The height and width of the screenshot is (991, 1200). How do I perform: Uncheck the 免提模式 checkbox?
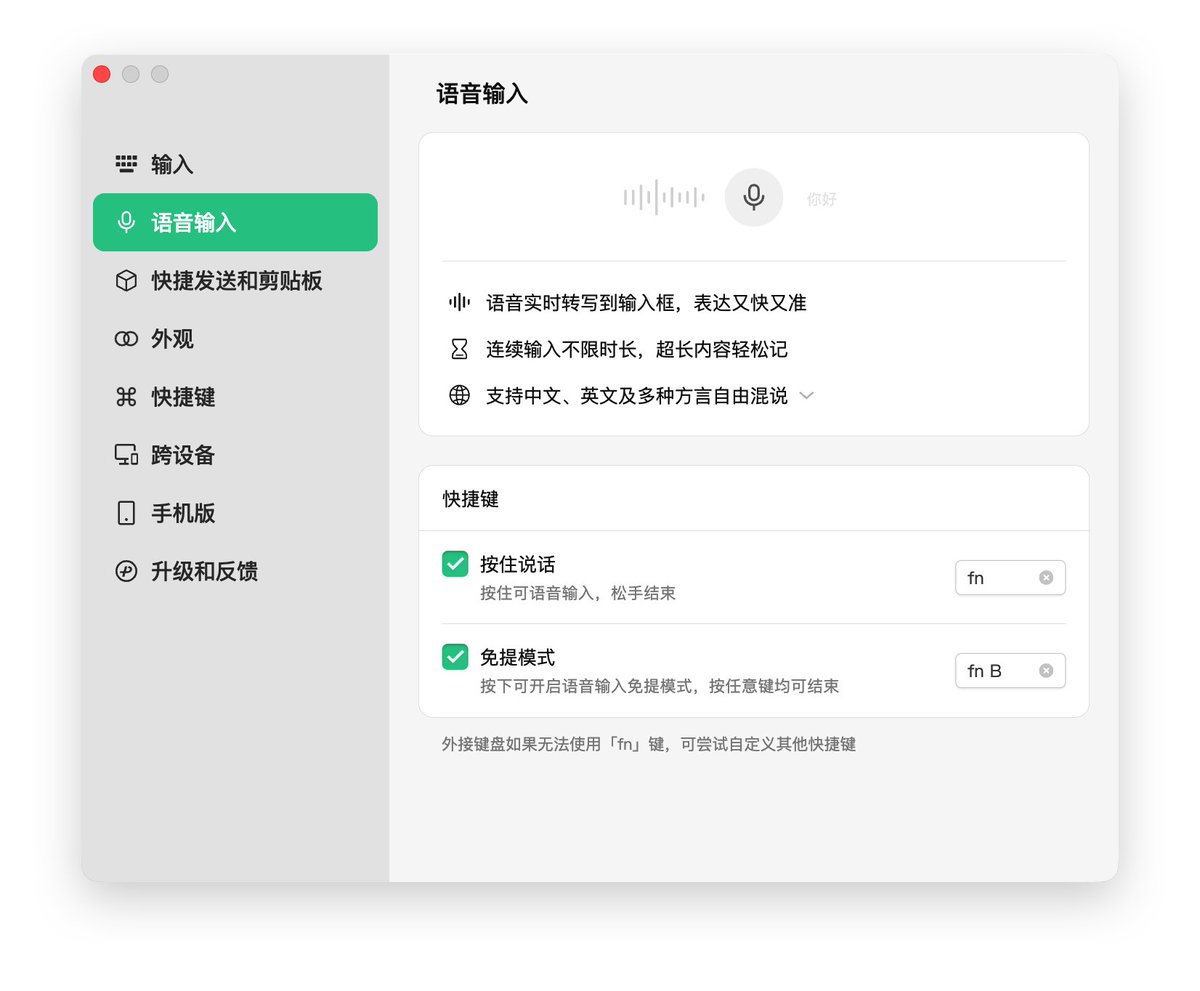(455, 657)
